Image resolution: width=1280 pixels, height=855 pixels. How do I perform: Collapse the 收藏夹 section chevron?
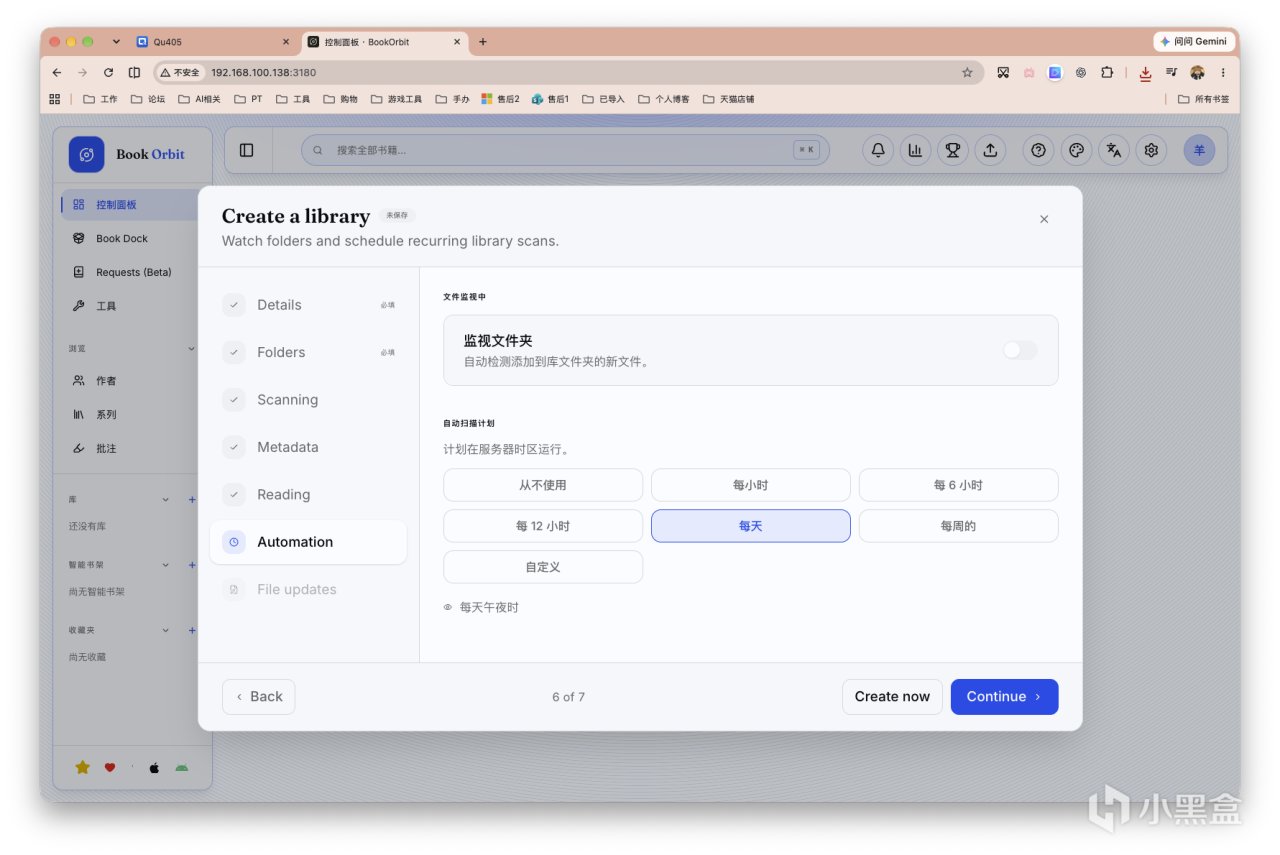(x=166, y=631)
